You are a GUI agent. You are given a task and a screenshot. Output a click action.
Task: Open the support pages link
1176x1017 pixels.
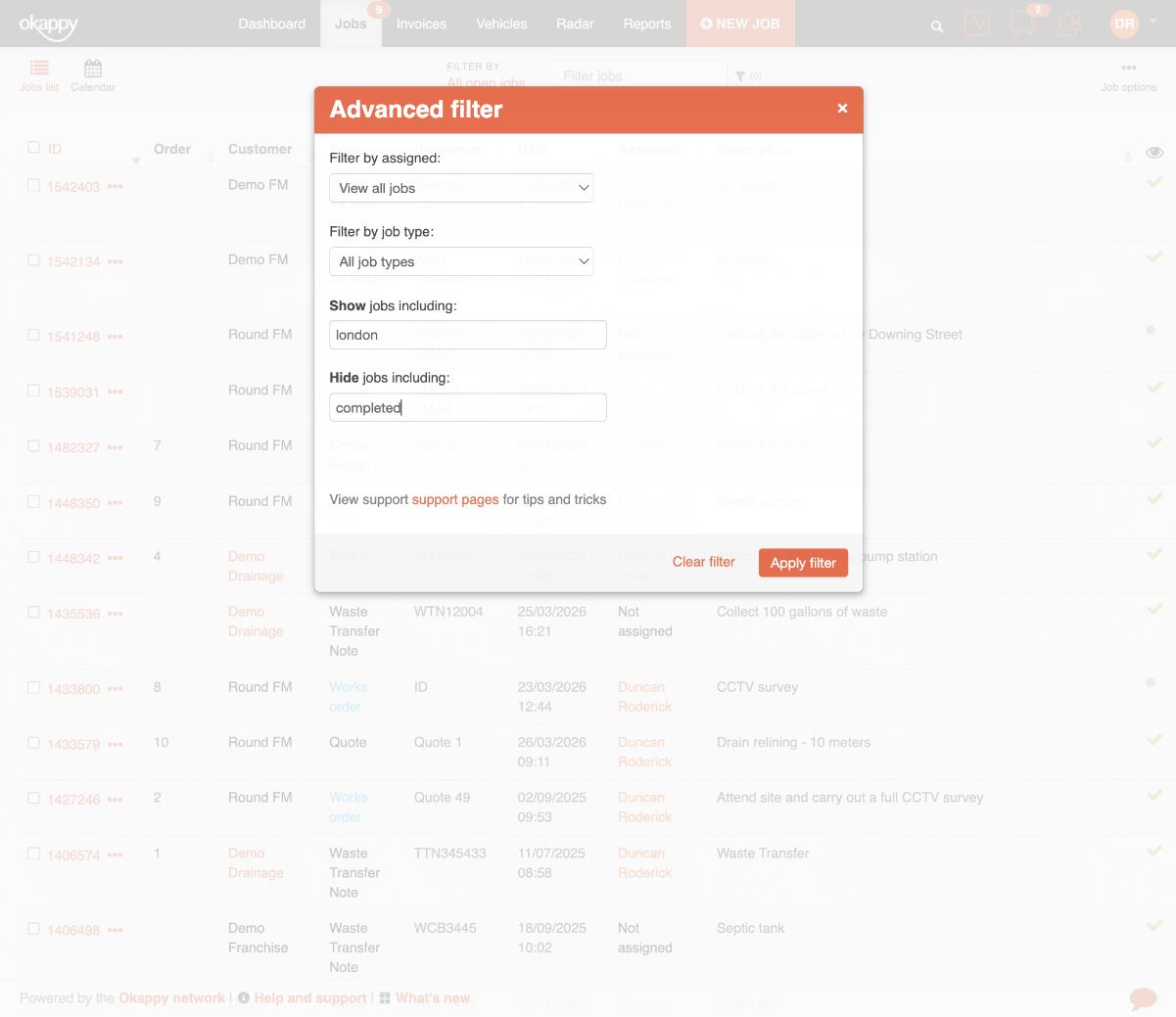(x=455, y=499)
